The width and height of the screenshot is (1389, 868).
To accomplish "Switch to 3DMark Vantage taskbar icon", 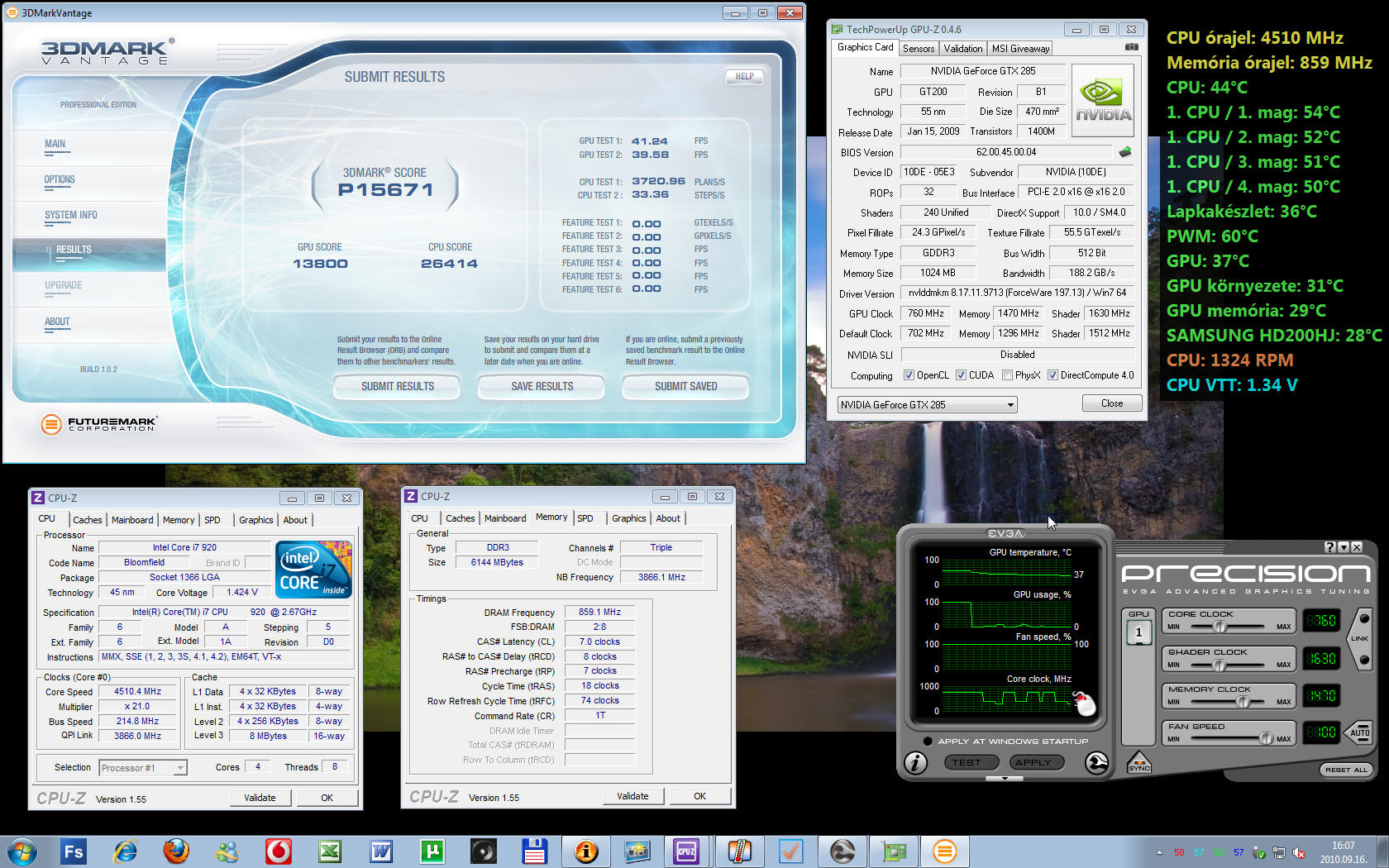I will 945,851.
